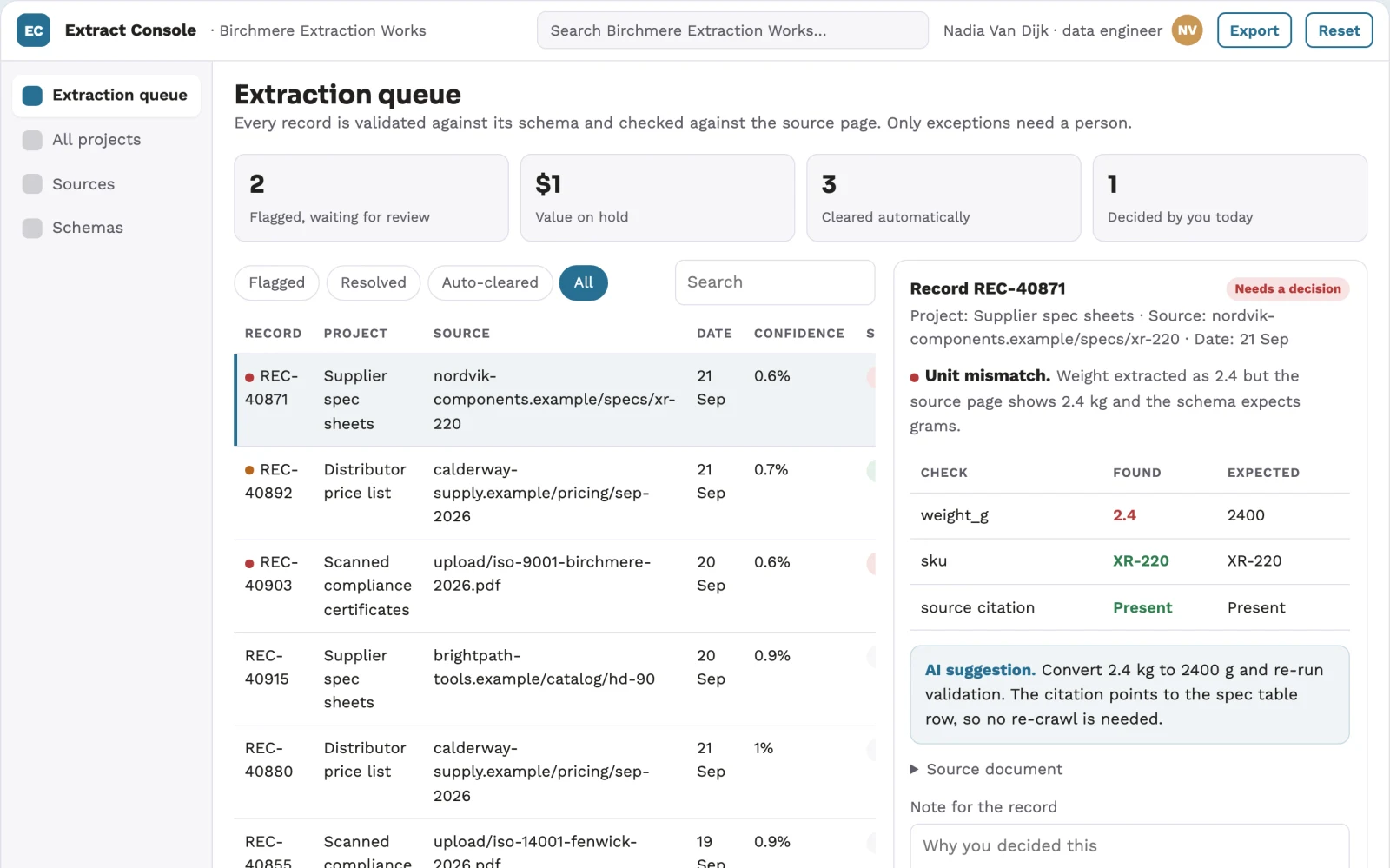The height and width of the screenshot is (868, 1390).
Task: Open the Flagged, waiting for review card
Action: (371, 198)
